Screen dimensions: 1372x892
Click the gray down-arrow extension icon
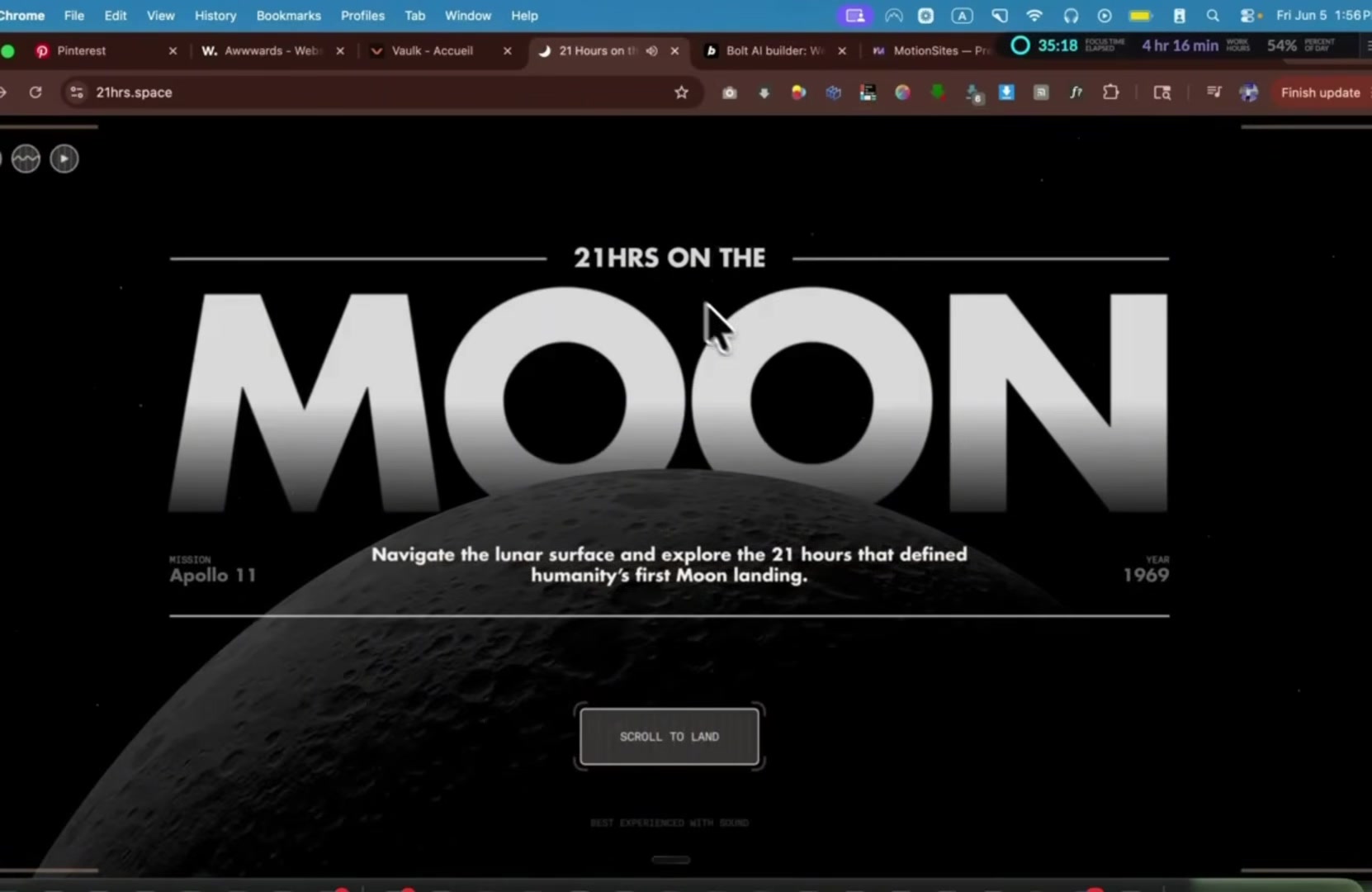coord(764,93)
